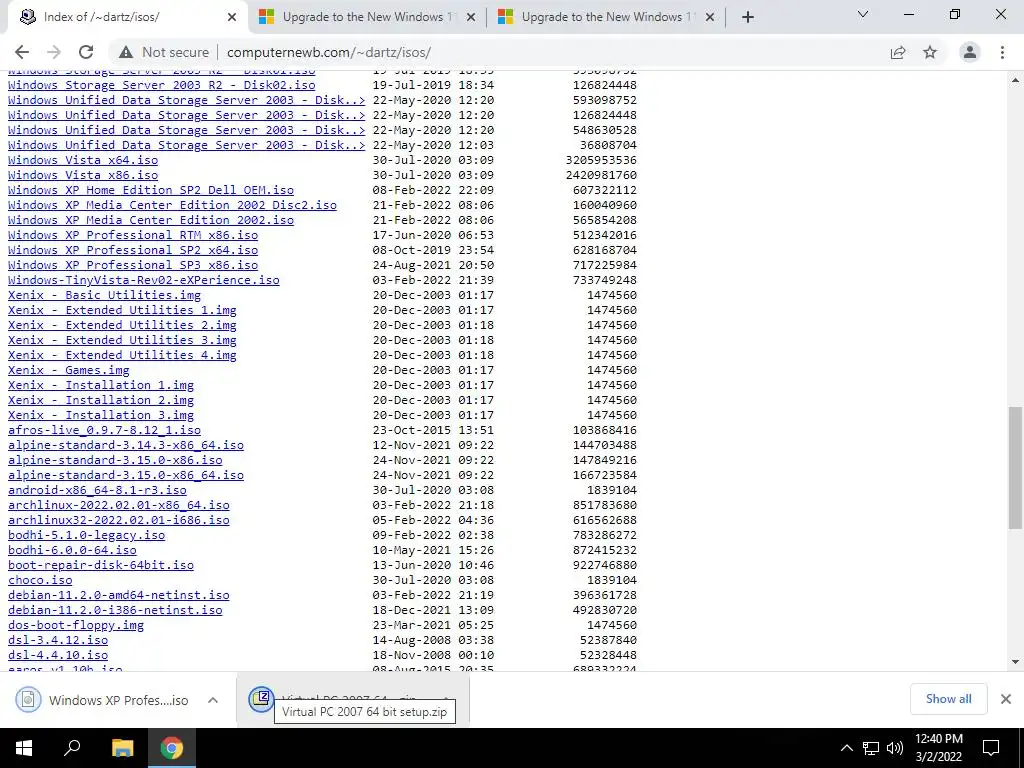
Task: Open alpine-standard-3.14.3-x86_64.iso link
Action: coord(126,445)
